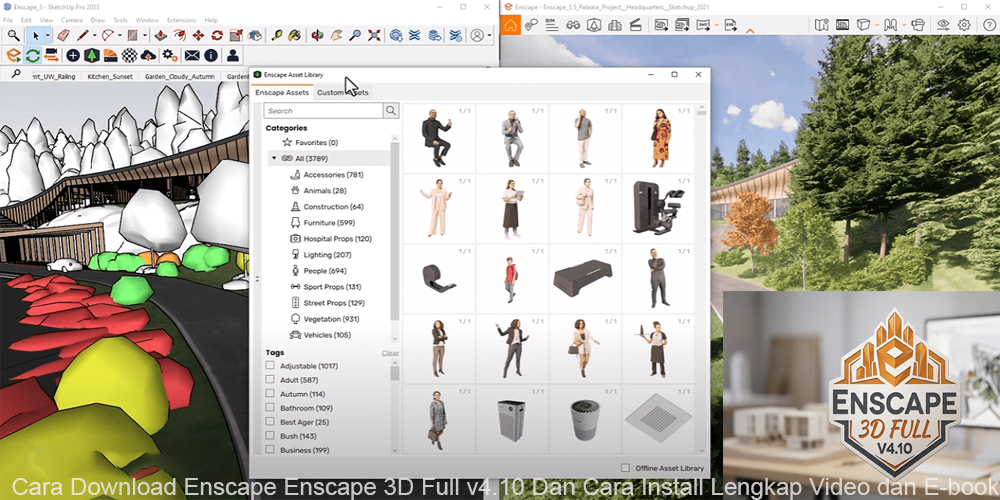This screenshot has height=500, width=1000.
Task: Select the Vegetation (931) category
Action: pyautogui.click(x=325, y=319)
